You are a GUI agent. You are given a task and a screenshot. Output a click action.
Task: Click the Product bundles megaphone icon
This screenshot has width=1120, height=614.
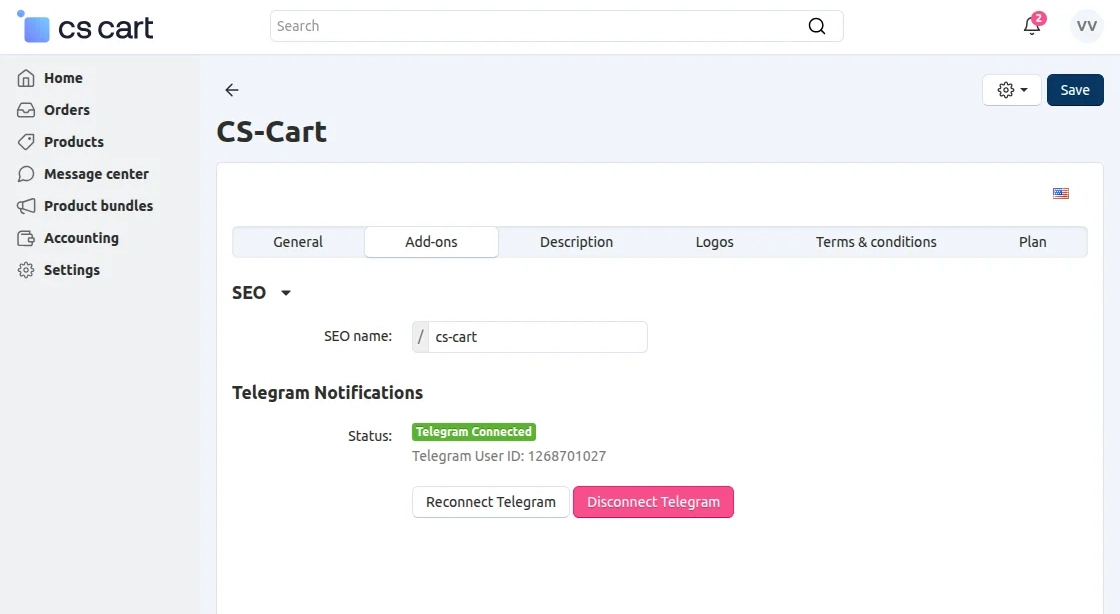[x=26, y=206]
